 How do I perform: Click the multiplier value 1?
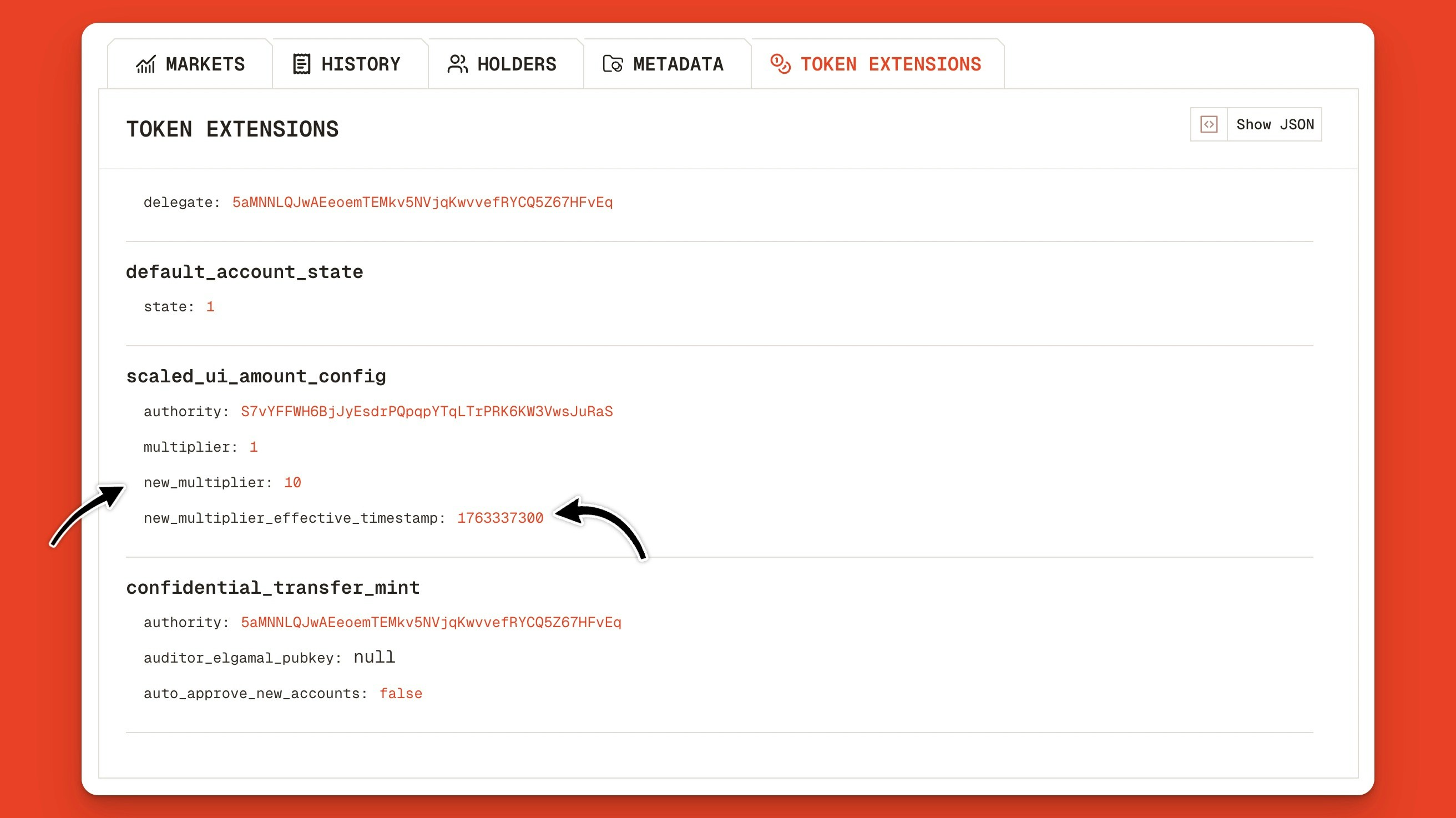253,447
